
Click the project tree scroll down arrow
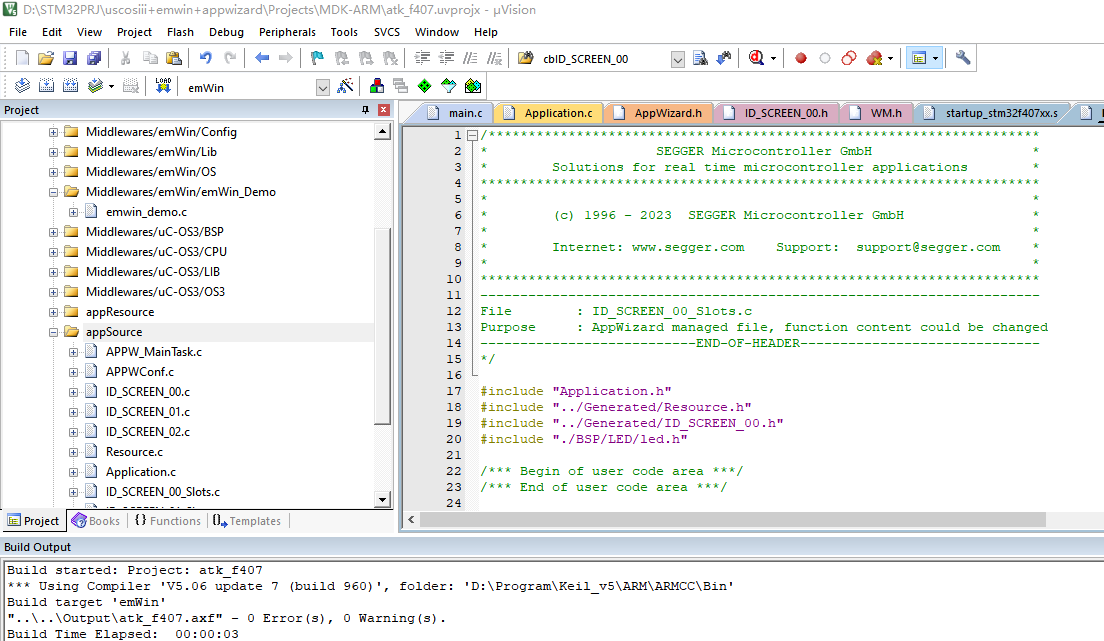[x=382, y=499]
